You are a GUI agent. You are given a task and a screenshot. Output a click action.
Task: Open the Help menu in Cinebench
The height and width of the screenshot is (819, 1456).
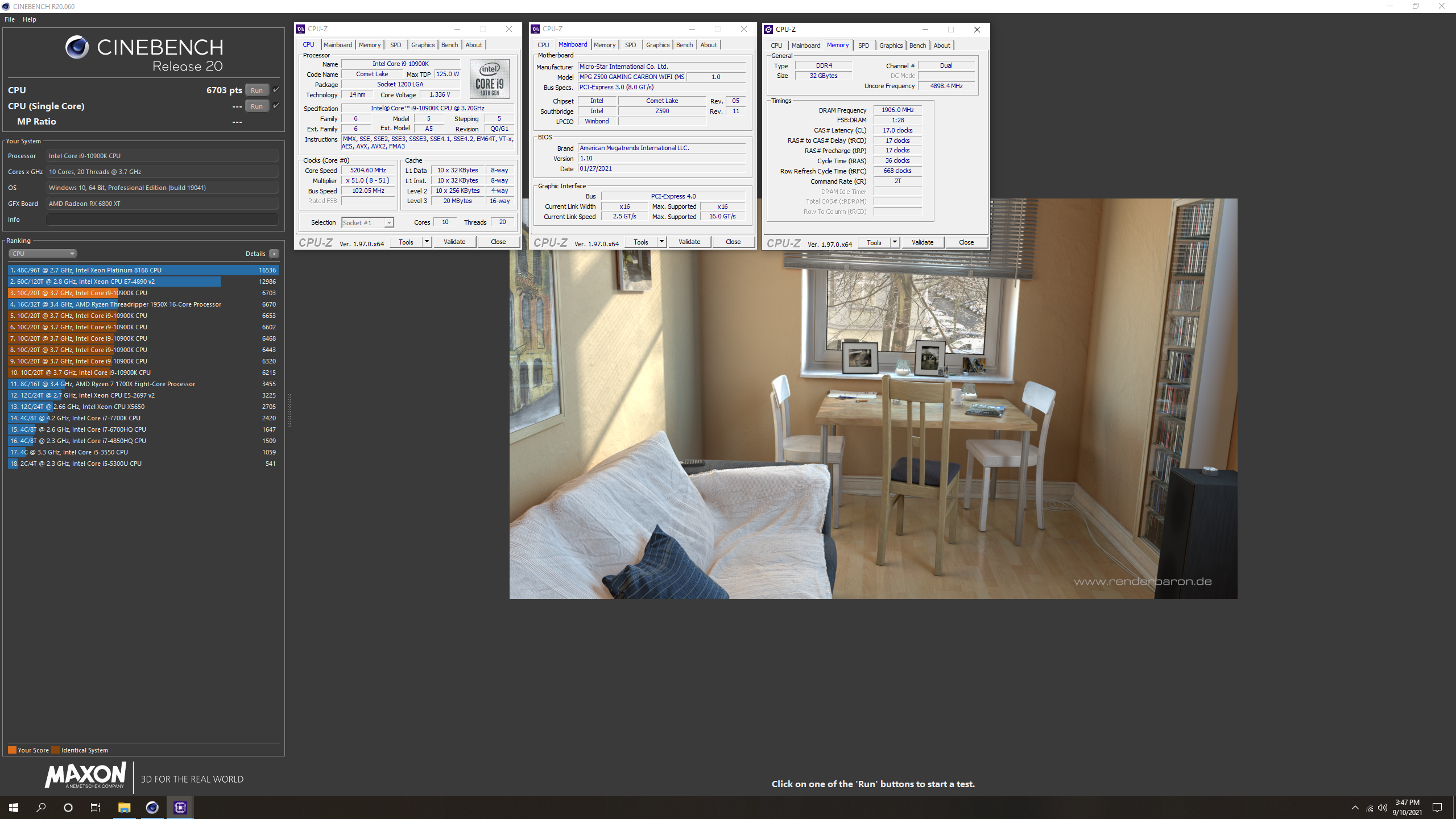(30, 19)
